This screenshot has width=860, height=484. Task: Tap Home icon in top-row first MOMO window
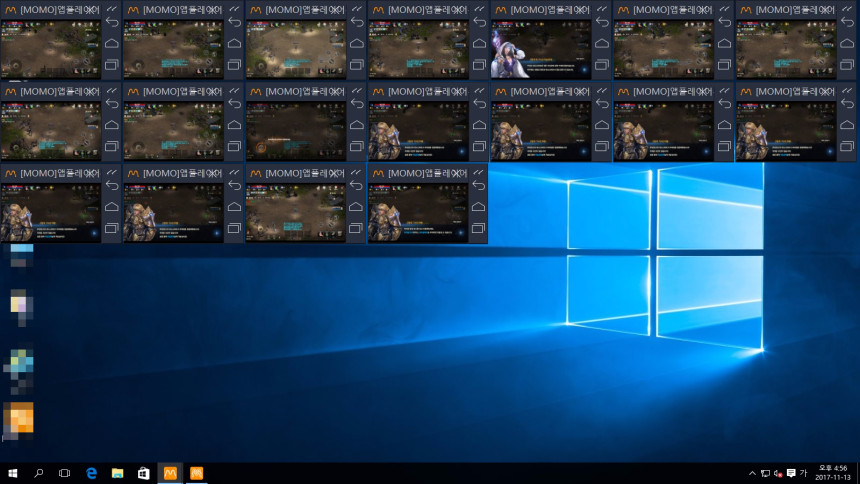click(x=112, y=43)
